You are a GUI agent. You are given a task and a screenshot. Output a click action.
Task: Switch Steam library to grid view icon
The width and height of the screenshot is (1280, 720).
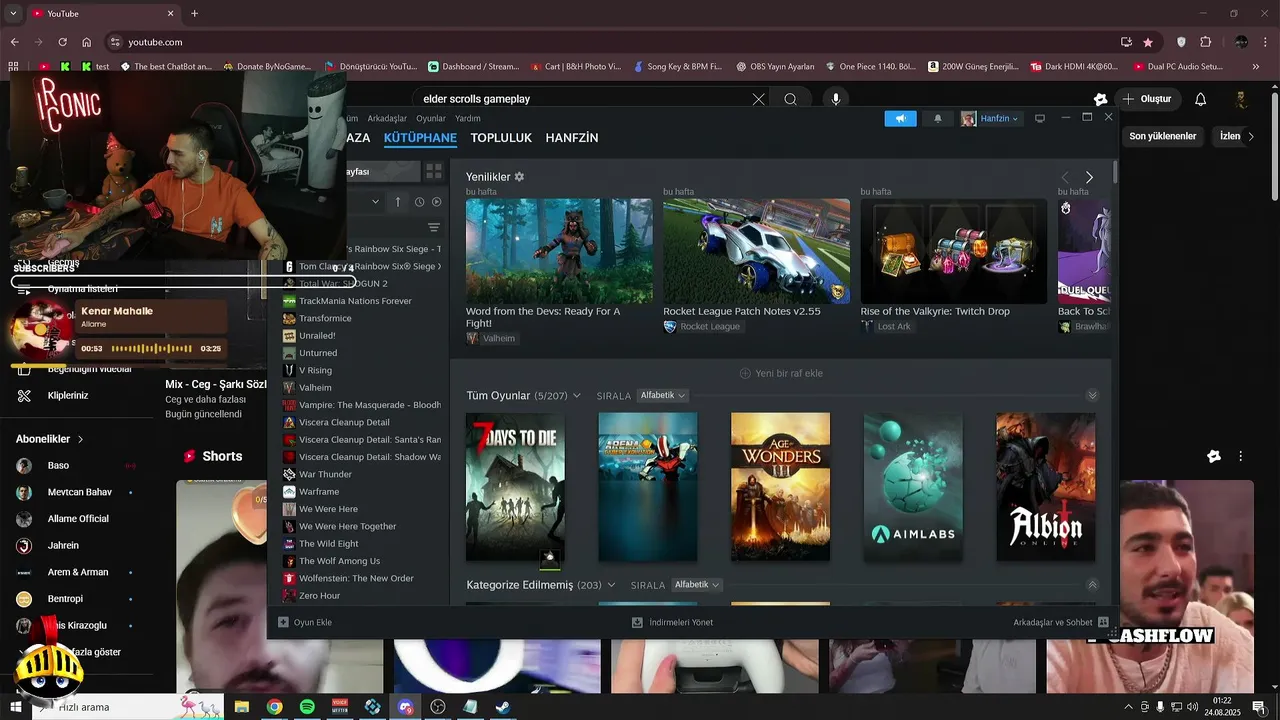pyautogui.click(x=434, y=172)
